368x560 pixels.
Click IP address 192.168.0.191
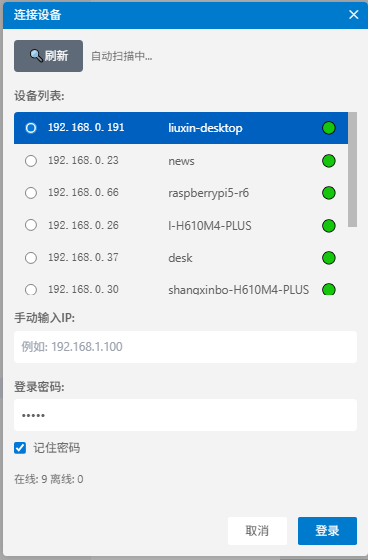pos(86,128)
